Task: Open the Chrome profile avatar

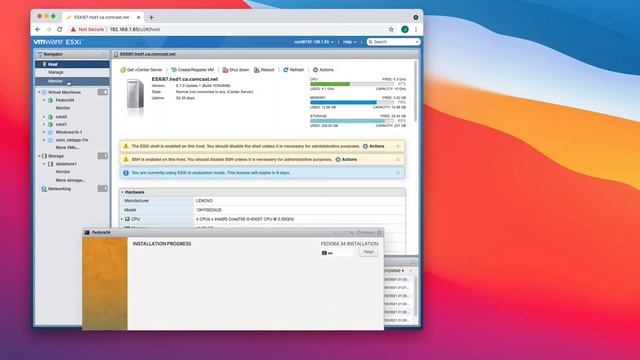Action: 404,29
